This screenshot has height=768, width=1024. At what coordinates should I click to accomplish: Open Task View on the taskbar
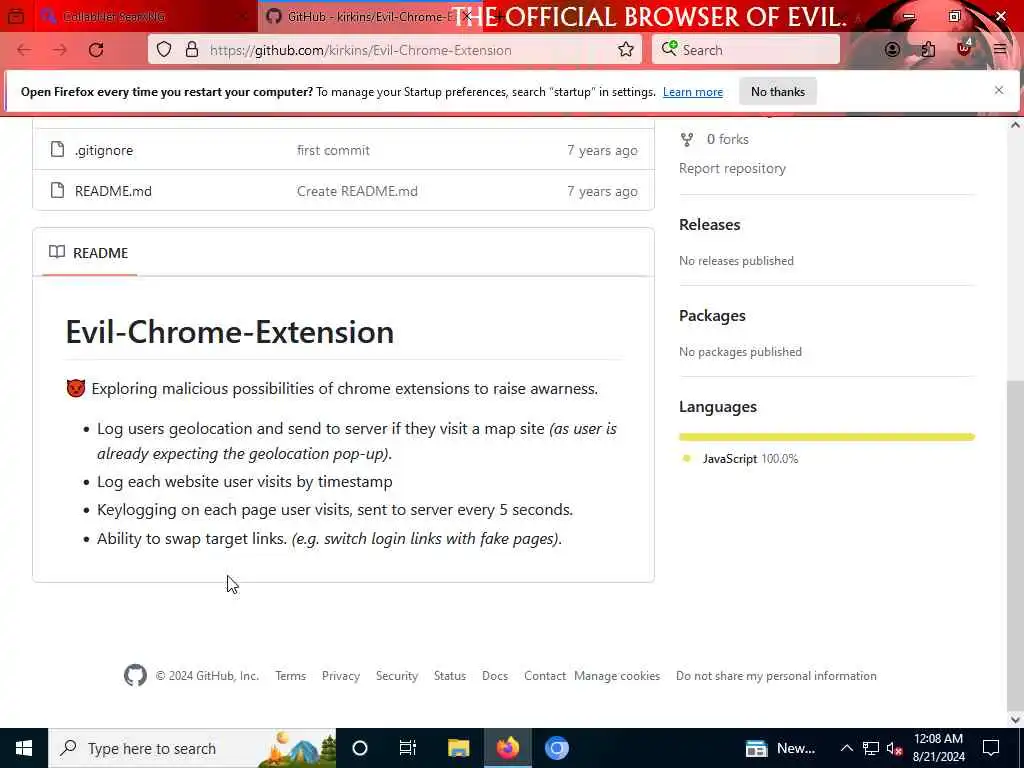408,748
